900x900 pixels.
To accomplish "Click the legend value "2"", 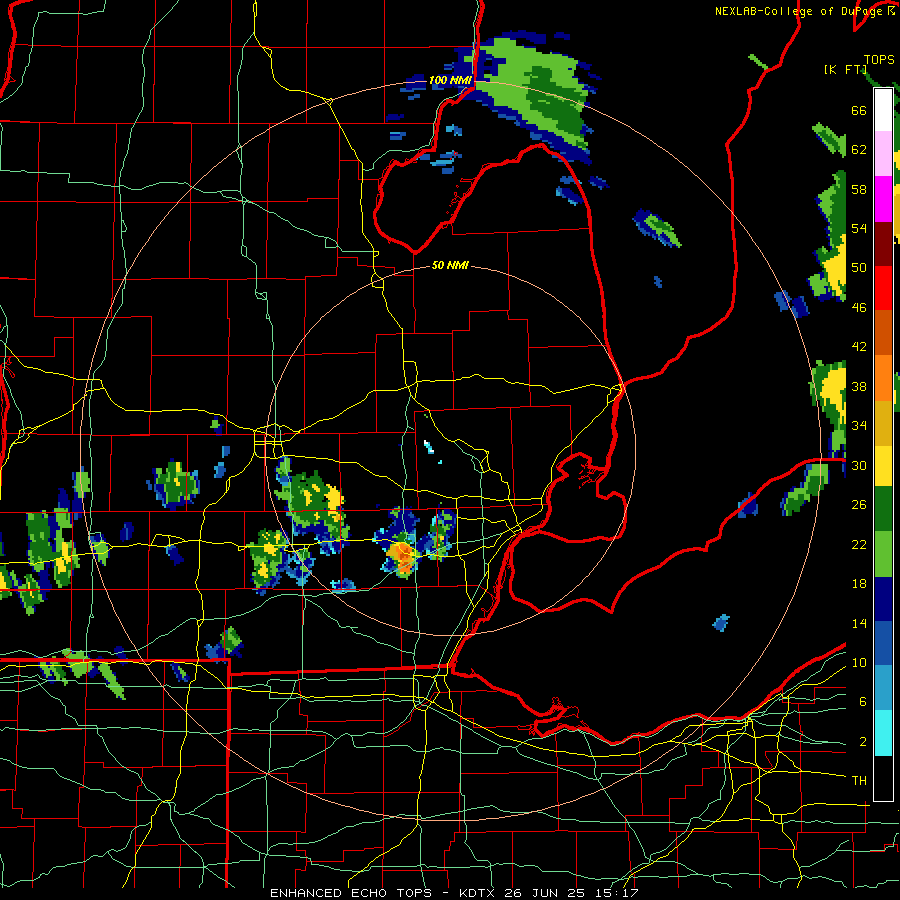I will coord(863,742).
